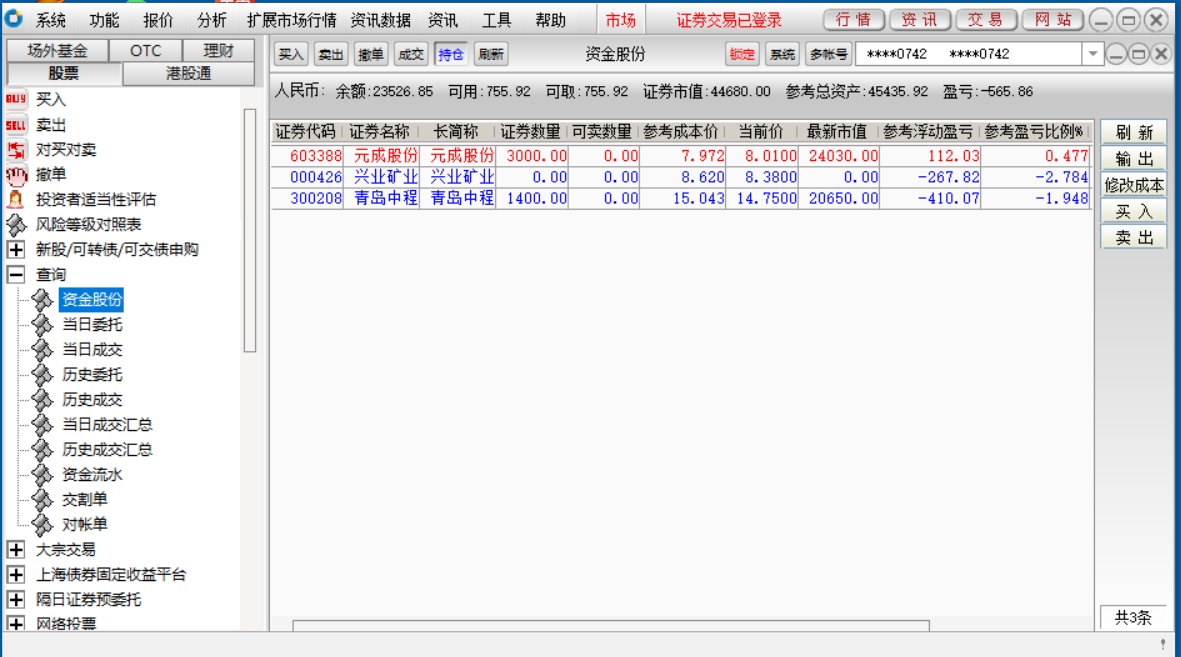Viewport: 1181px width, 657px height.
Task: Click the icon beside 历史成交
Action: [43, 399]
